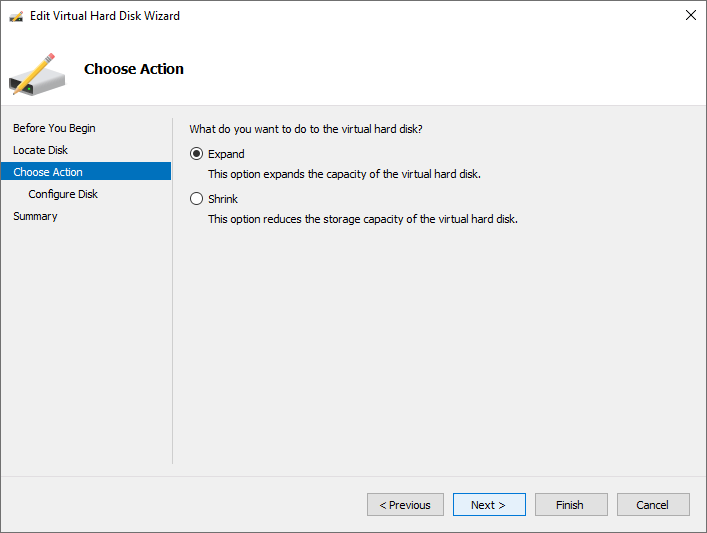
Task: Click Finish to complete the wizard
Action: [570, 505]
